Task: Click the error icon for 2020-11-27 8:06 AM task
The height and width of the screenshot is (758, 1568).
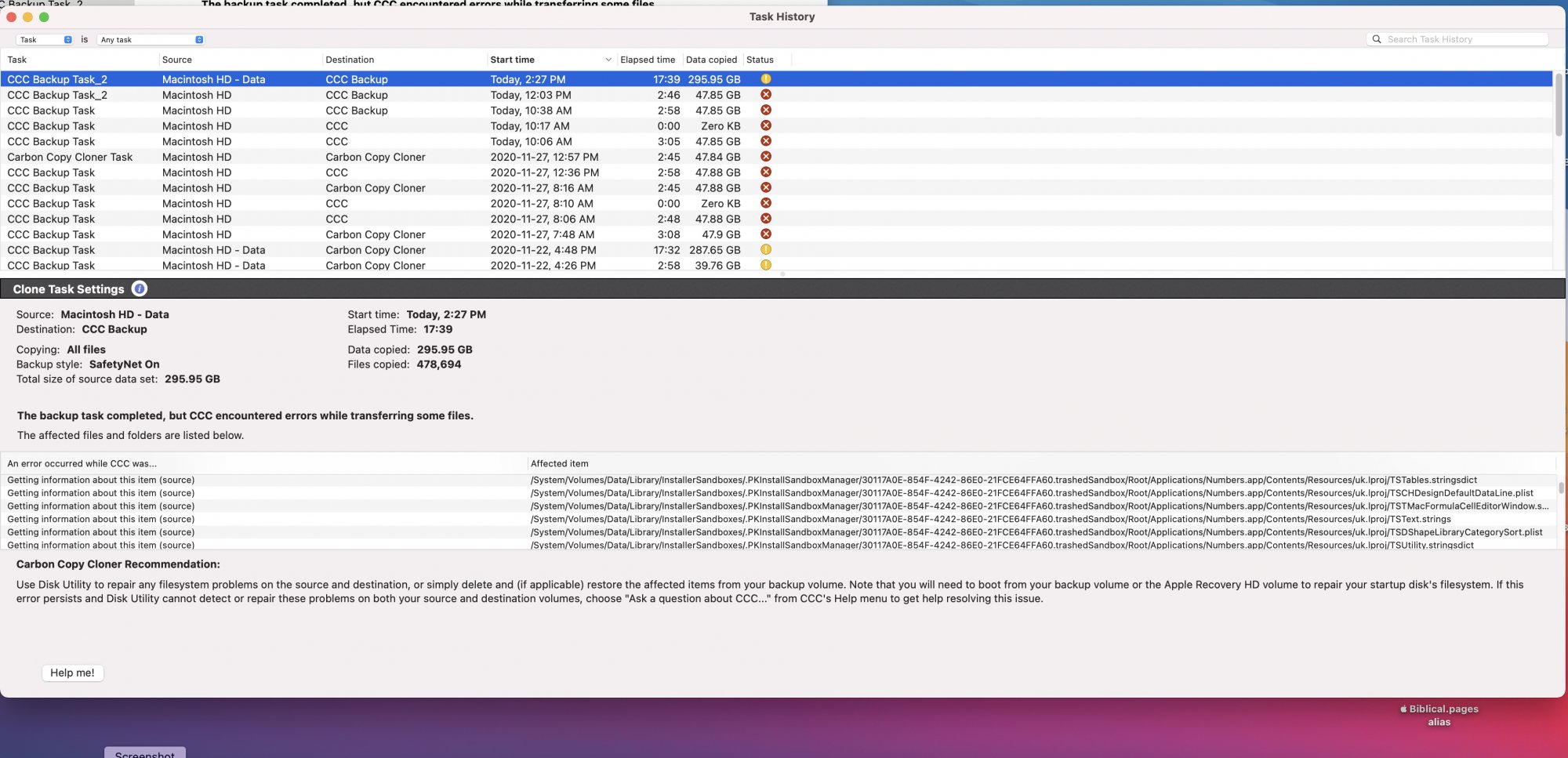Action: point(766,219)
